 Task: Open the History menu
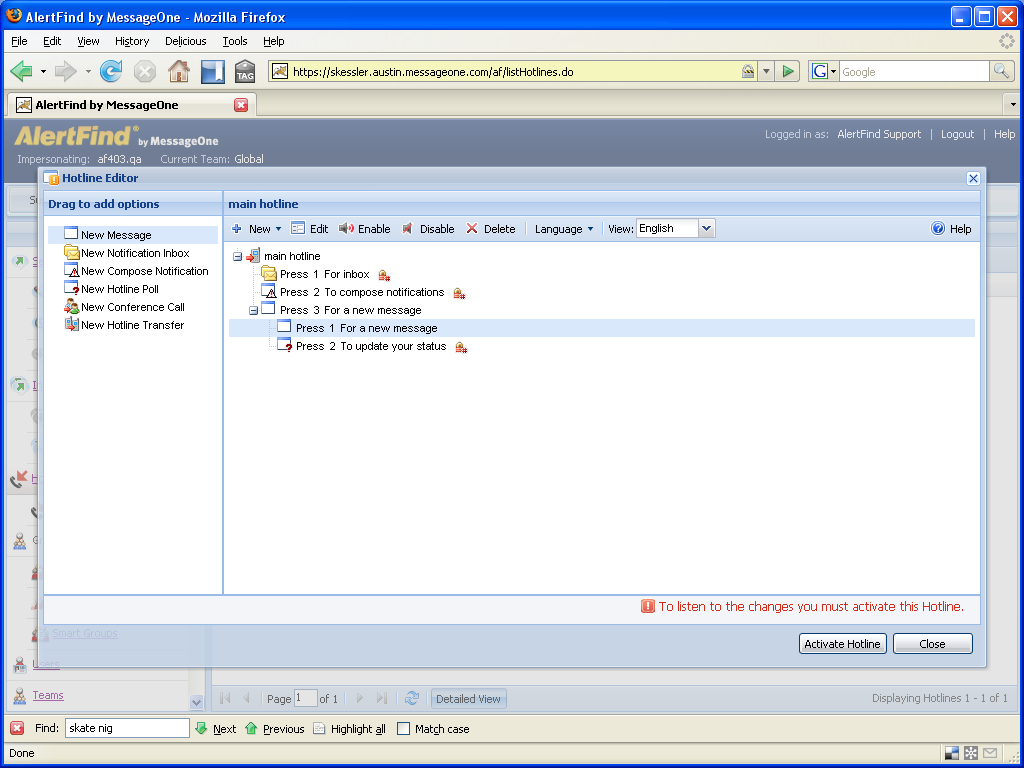tap(132, 41)
